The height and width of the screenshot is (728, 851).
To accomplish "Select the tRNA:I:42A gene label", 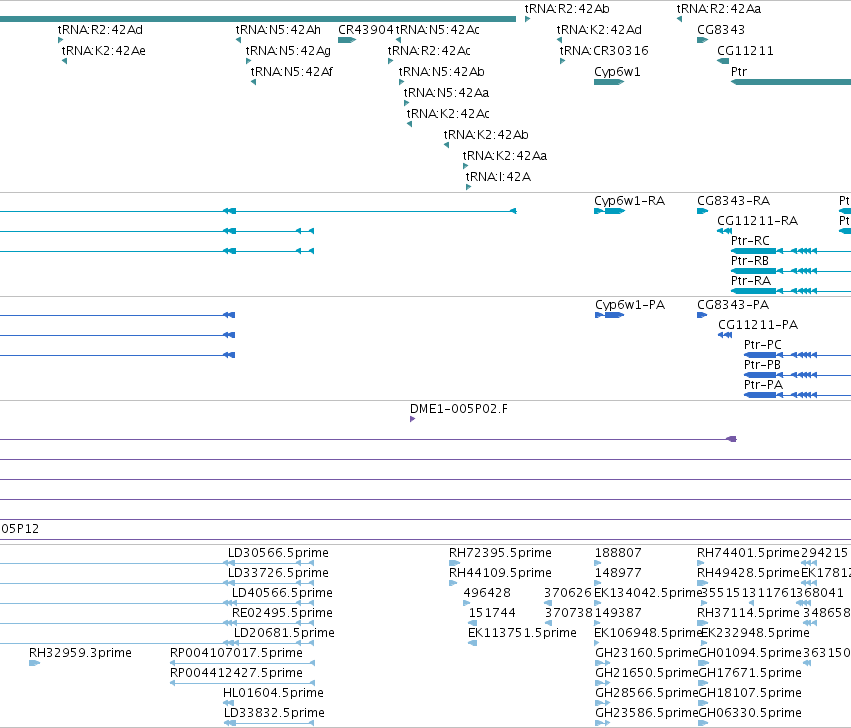I will click(x=498, y=177).
